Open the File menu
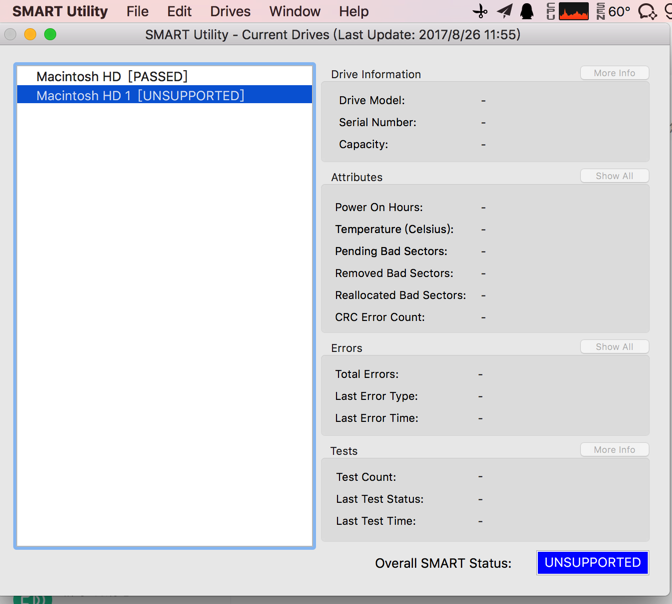Screen dimensions: 672x604 click(x=137, y=11)
